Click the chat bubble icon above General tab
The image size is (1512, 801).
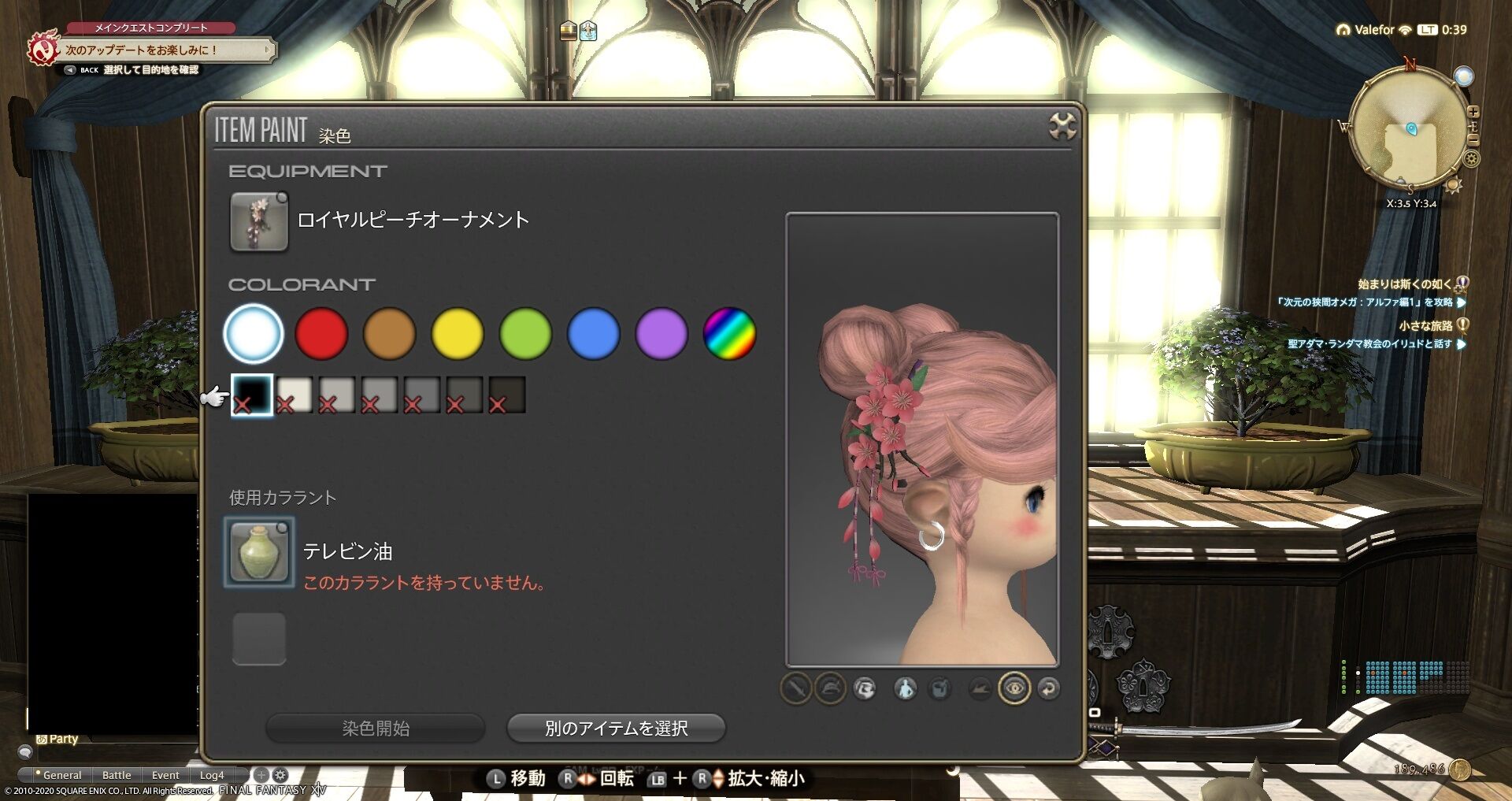tap(25, 752)
